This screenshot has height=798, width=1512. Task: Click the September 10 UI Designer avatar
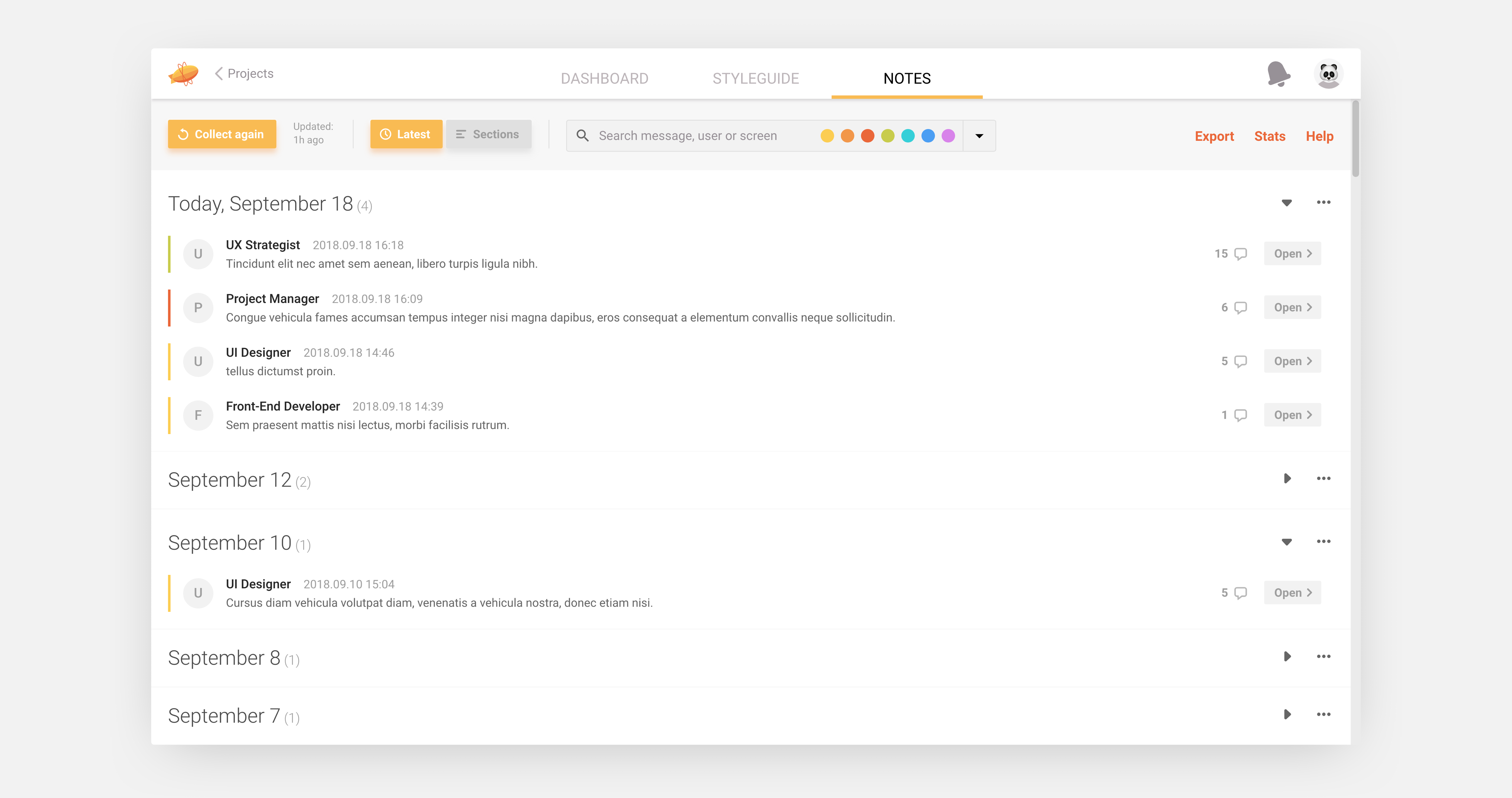pos(198,593)
